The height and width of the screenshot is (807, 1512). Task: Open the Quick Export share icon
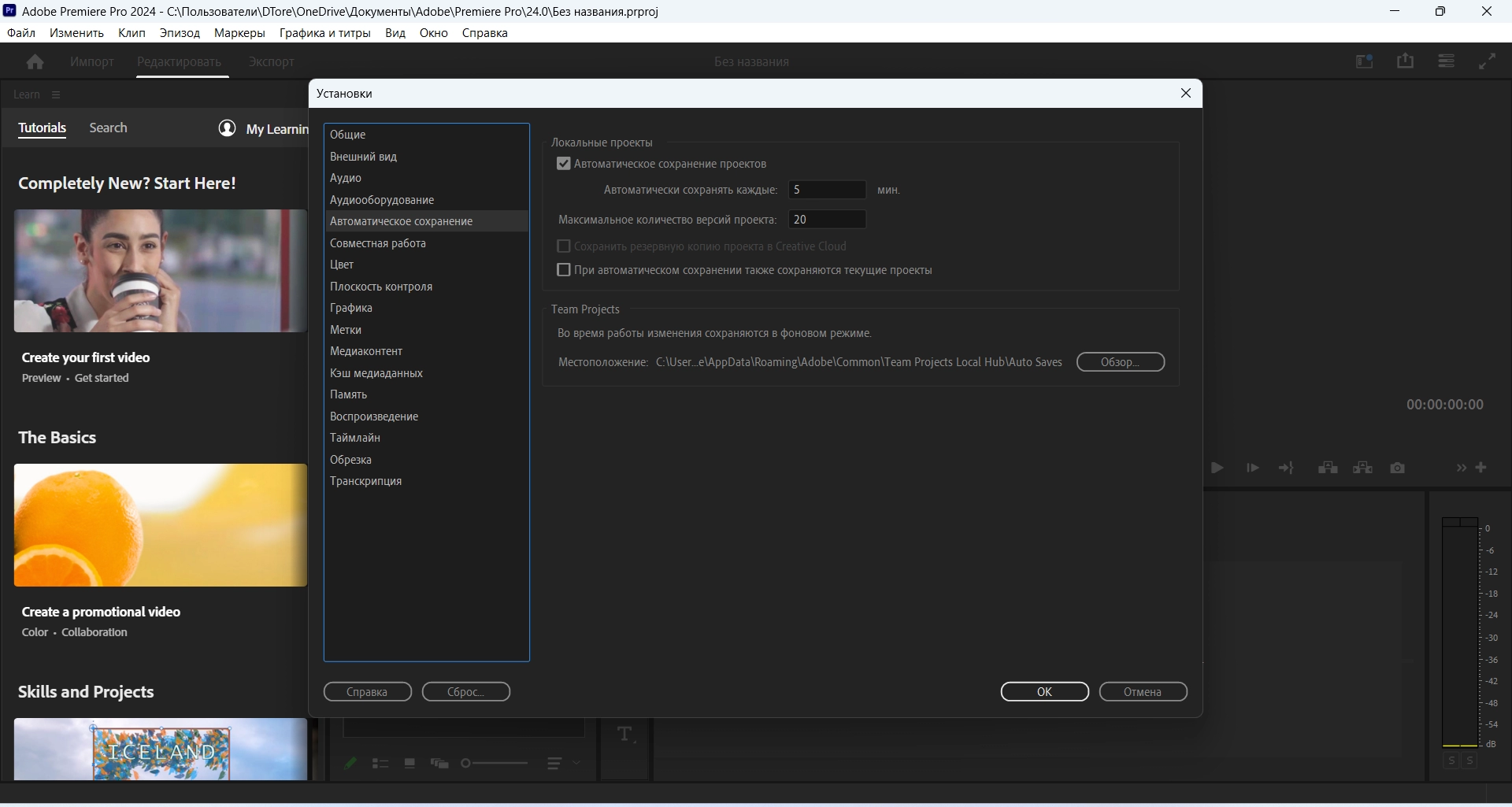coord(1406,61)
